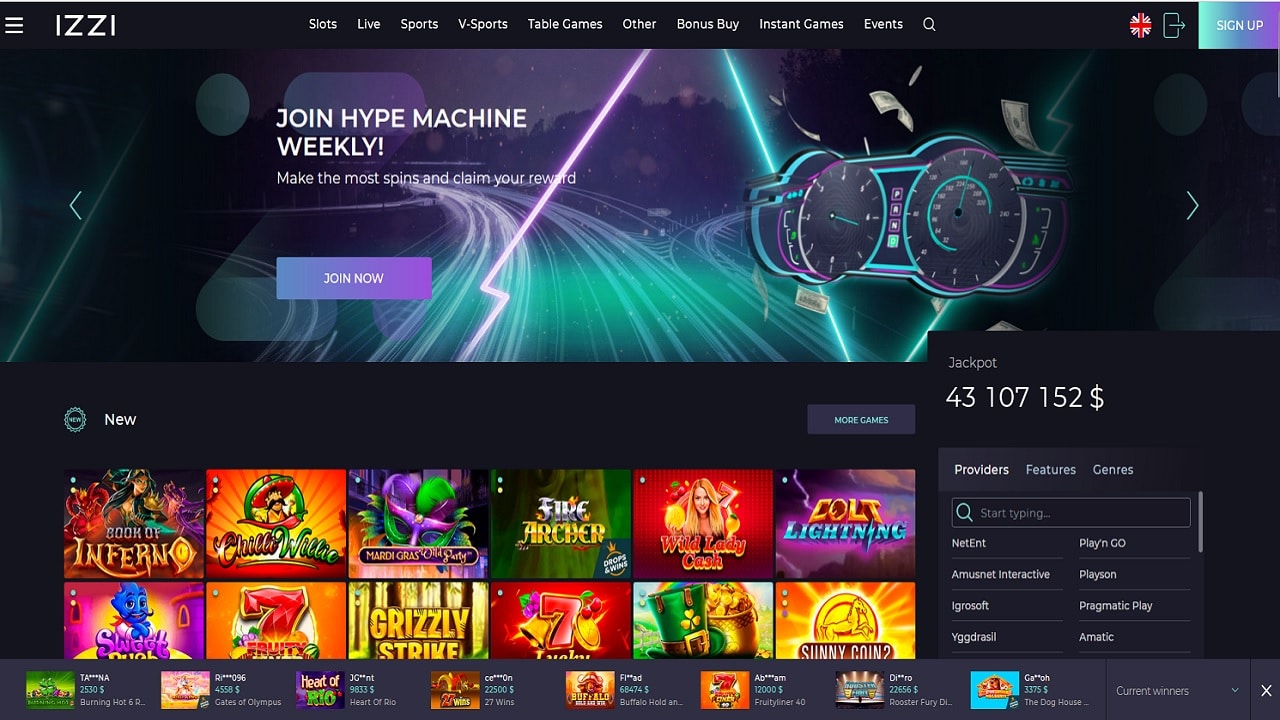Switch to the Genres tab
This screenshot has height=720, width=1280.
coord(1113,469)
